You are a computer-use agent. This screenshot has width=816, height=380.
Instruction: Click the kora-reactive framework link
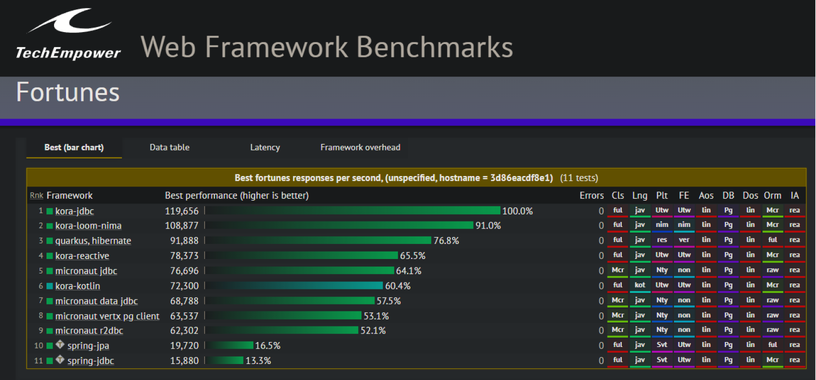pos(82,256)
